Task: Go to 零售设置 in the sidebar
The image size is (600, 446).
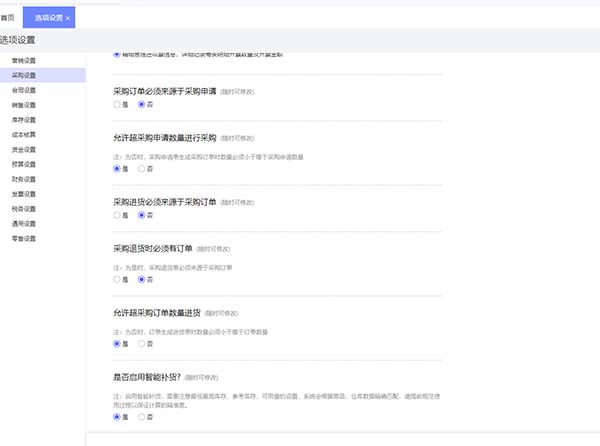Action: [x=24, y=239]
